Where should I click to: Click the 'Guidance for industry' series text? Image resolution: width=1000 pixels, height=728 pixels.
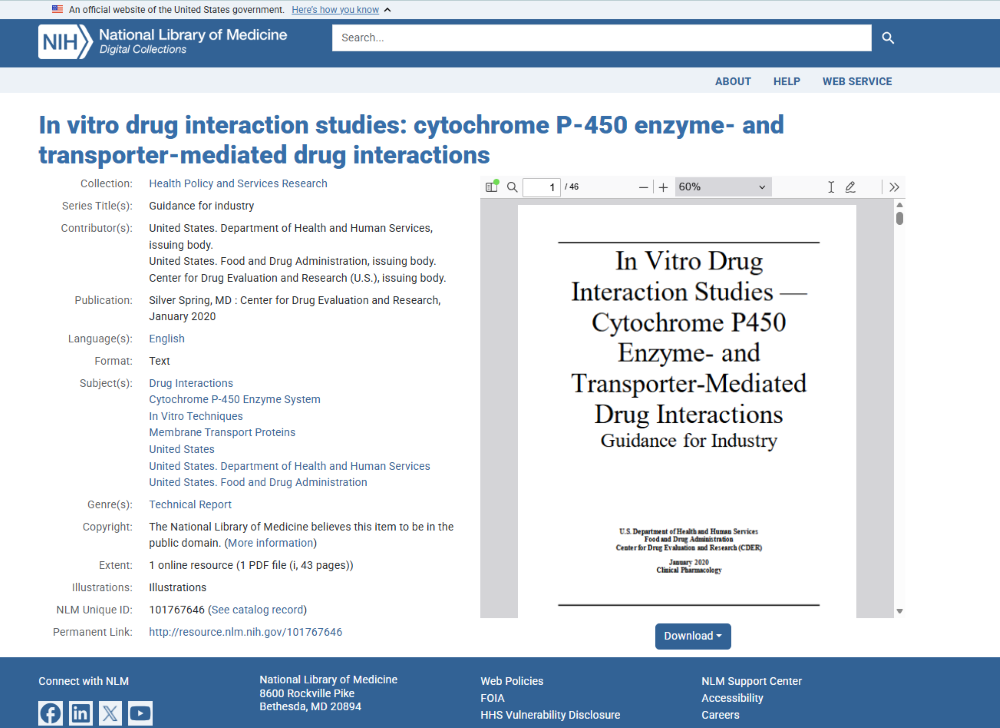click(x=202, y=206)
